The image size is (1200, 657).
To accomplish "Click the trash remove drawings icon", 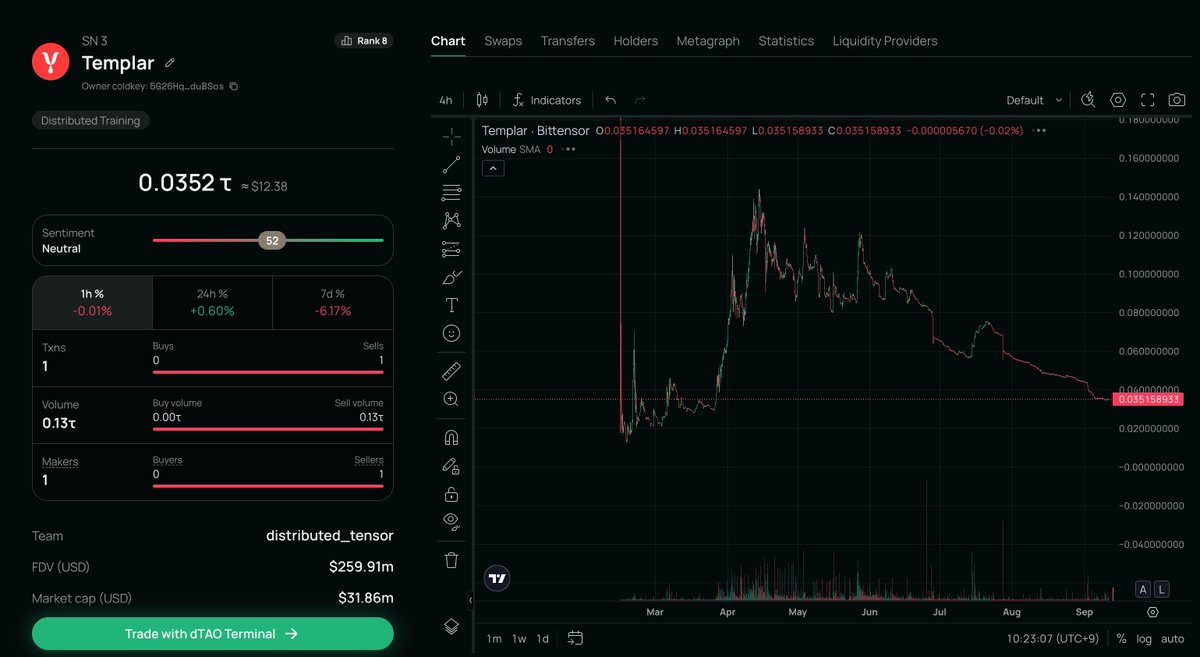I will pos(451,560).
